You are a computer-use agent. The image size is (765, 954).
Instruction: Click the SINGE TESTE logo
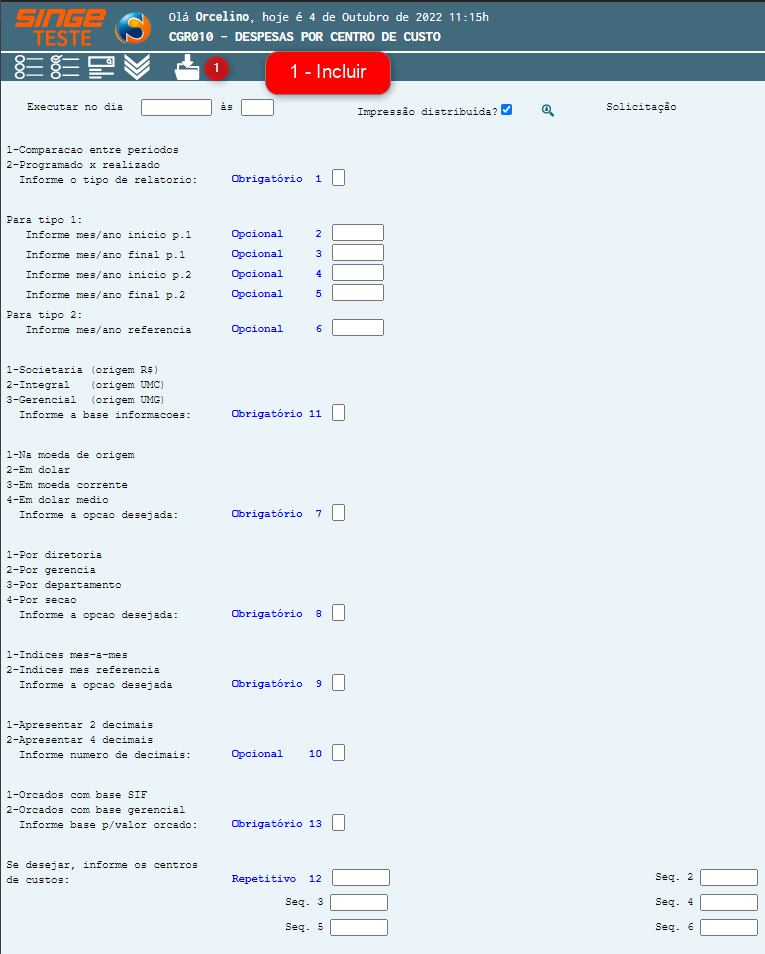(x=60, y=27)
